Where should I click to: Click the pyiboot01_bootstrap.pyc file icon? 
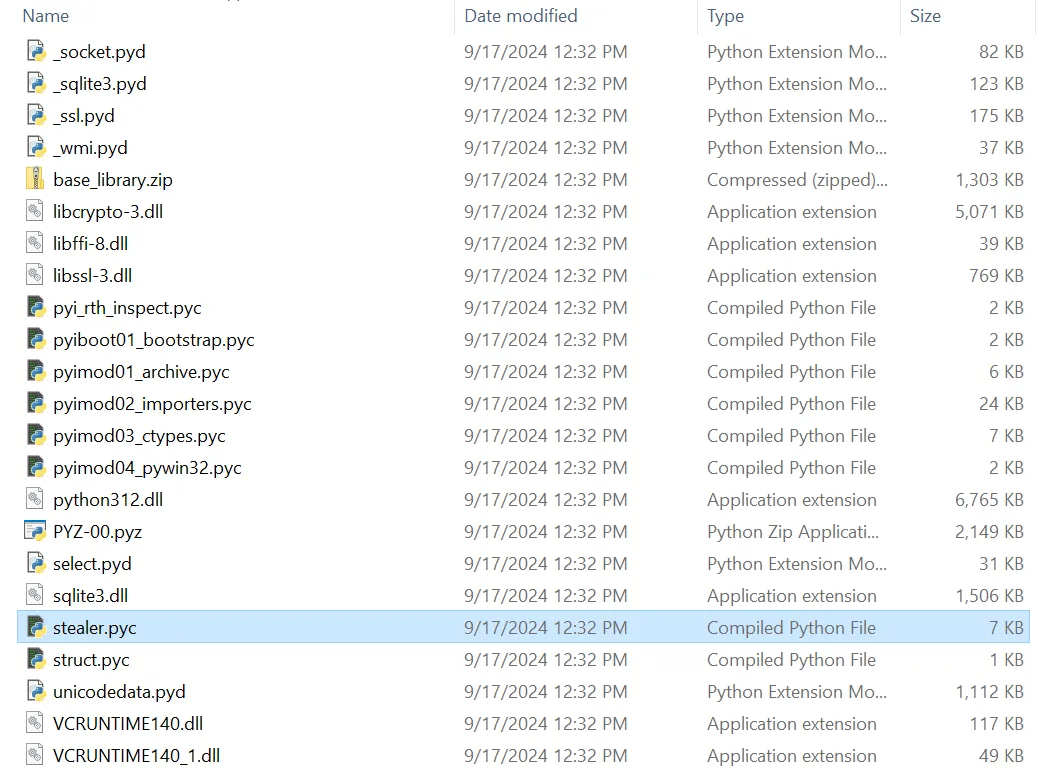coord(35,339)
